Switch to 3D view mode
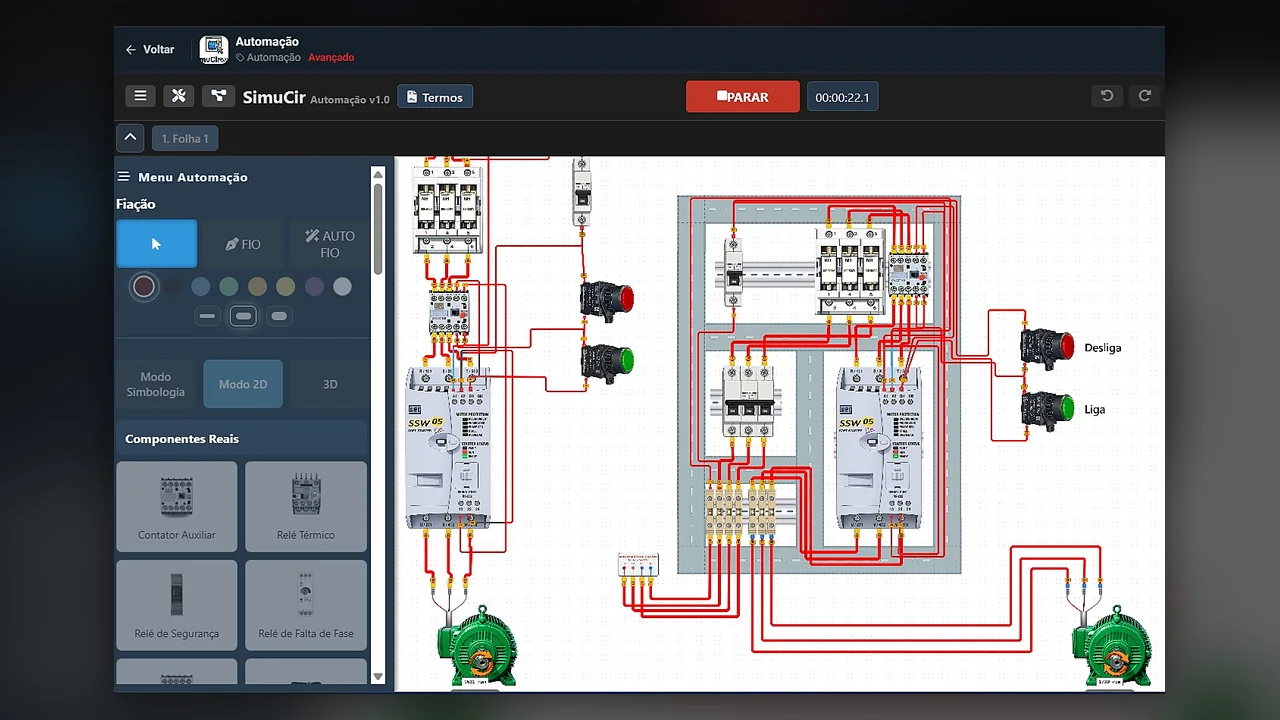This screenshot has width=1280, height=720. (330, 384)
